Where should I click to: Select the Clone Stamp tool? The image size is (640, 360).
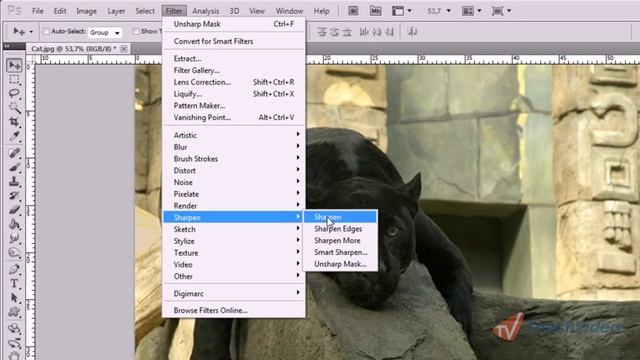pyautogui.click(x=14, y=182)
